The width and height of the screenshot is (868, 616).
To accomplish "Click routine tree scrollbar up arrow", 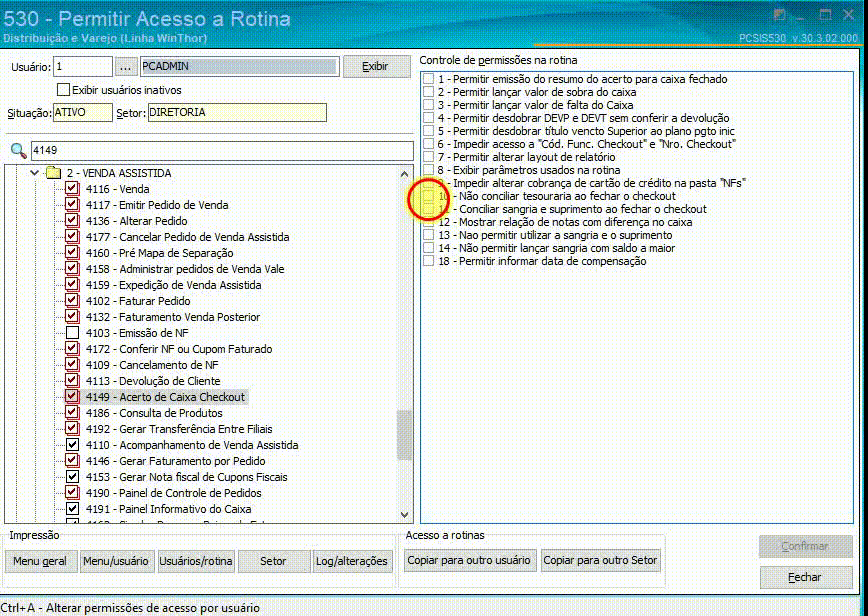I will pyautogui.click(x=404, y=174).
